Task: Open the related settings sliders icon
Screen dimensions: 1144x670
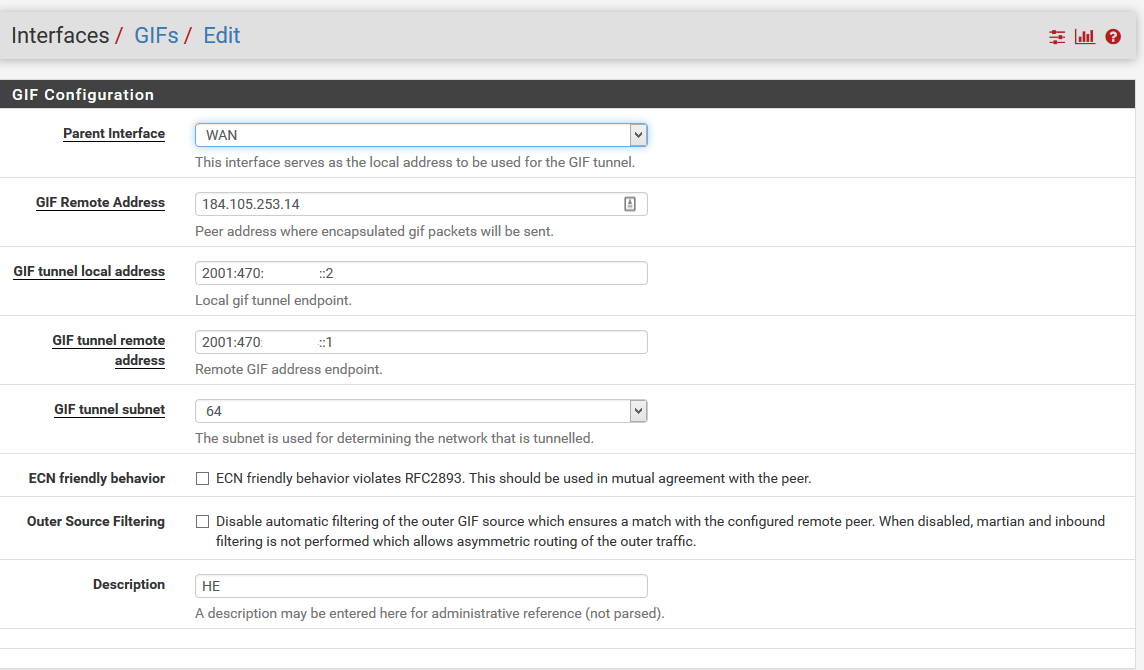Action: [1057, 37]
